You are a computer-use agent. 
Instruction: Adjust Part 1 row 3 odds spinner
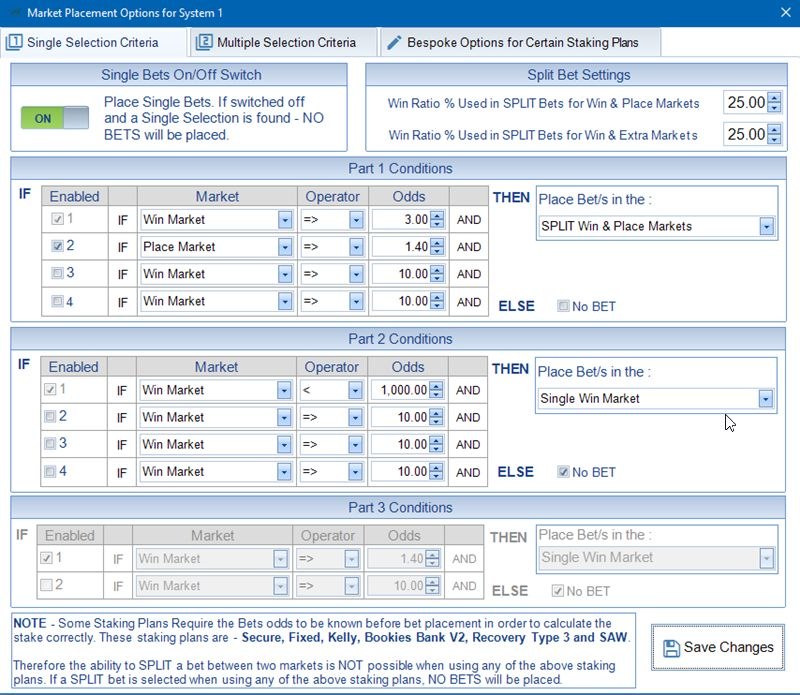(437, 274)
